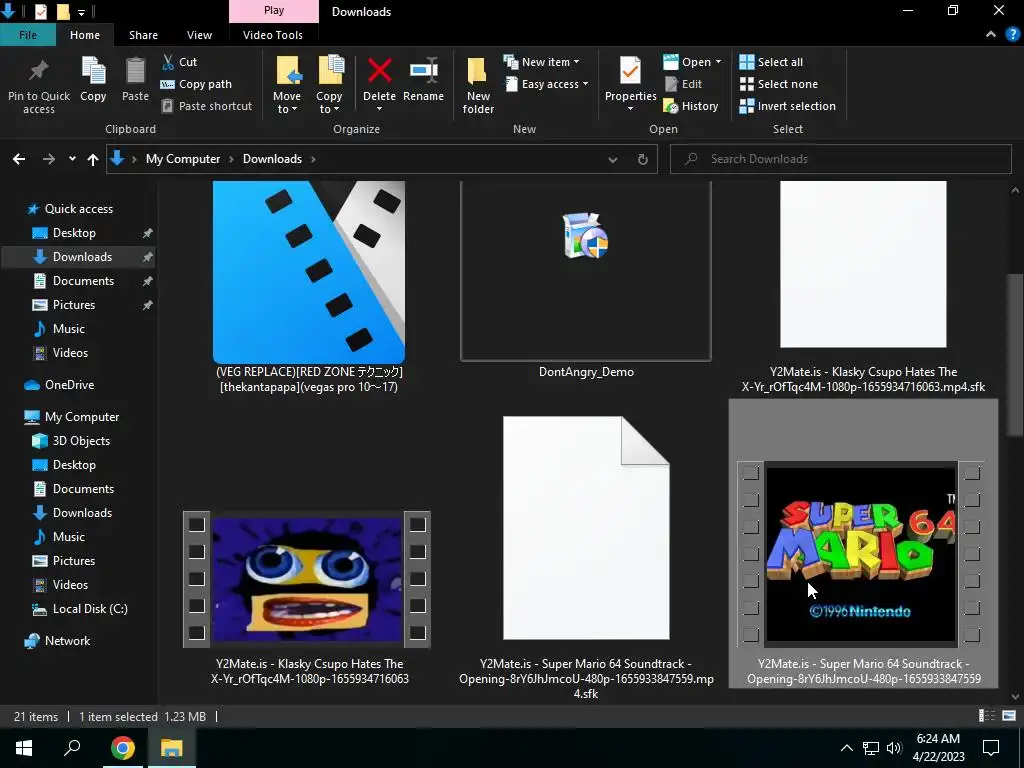
Task: Open Google Chrome from the taskbar
Action: [123, 748]
